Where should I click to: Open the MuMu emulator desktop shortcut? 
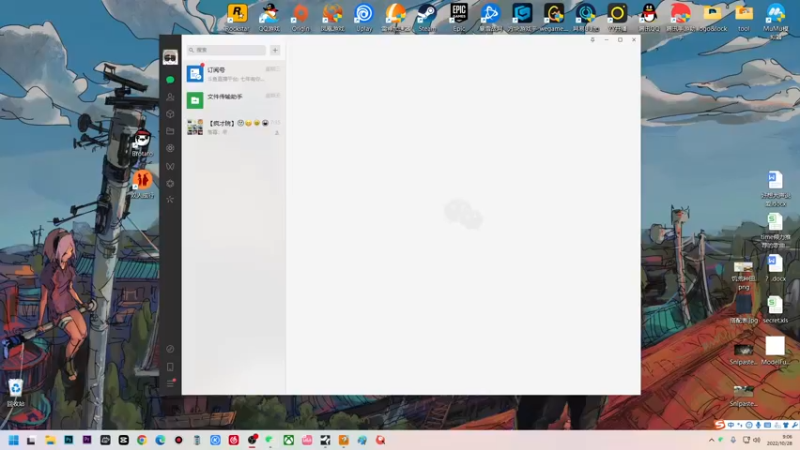[775, 20]
